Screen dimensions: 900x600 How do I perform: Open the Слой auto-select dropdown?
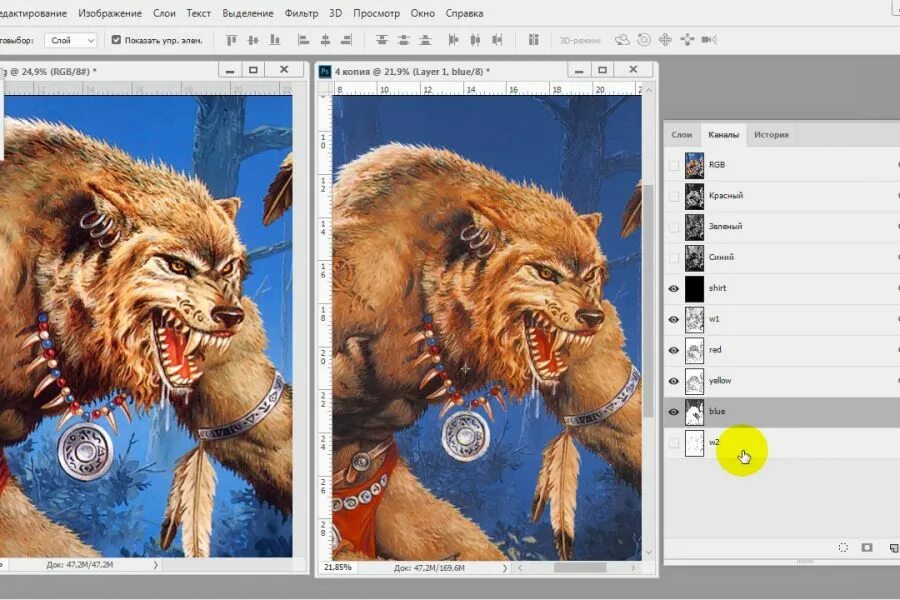click(71, 40)
